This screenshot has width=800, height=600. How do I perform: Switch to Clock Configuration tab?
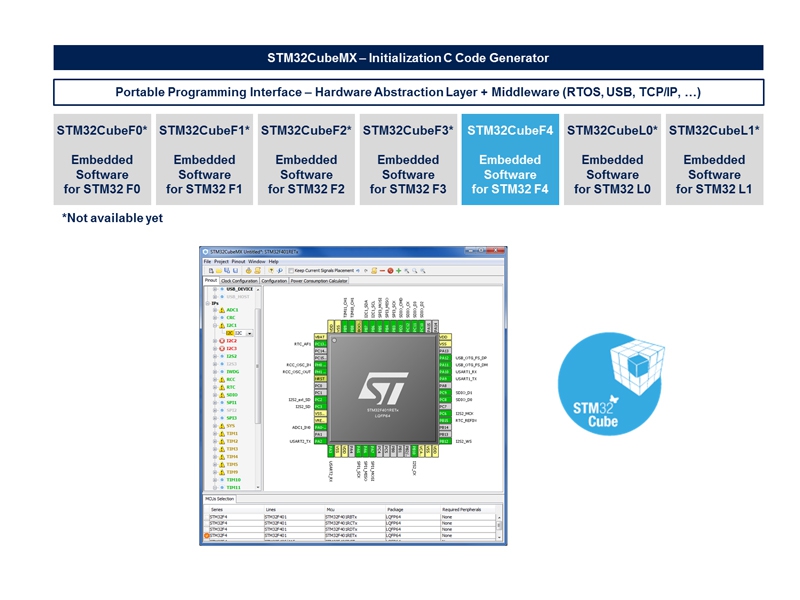tap(239, 281)
